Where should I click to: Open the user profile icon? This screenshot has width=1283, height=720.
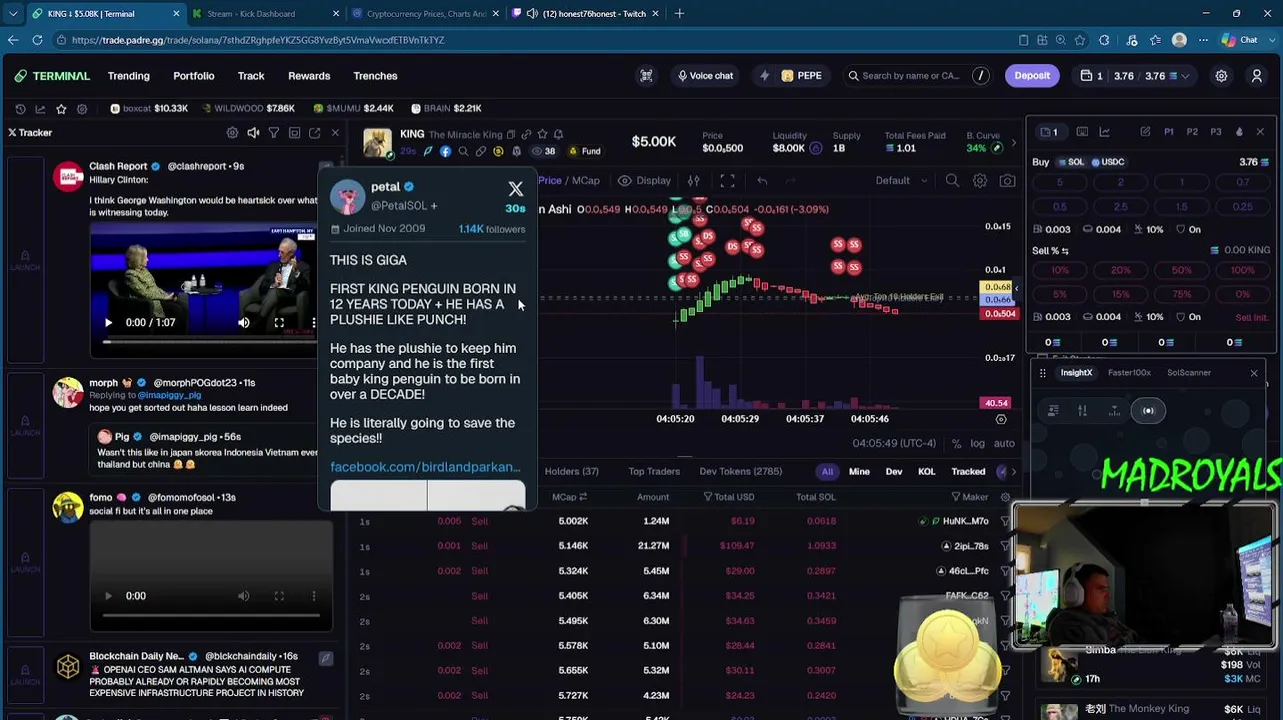[1257, 76]
